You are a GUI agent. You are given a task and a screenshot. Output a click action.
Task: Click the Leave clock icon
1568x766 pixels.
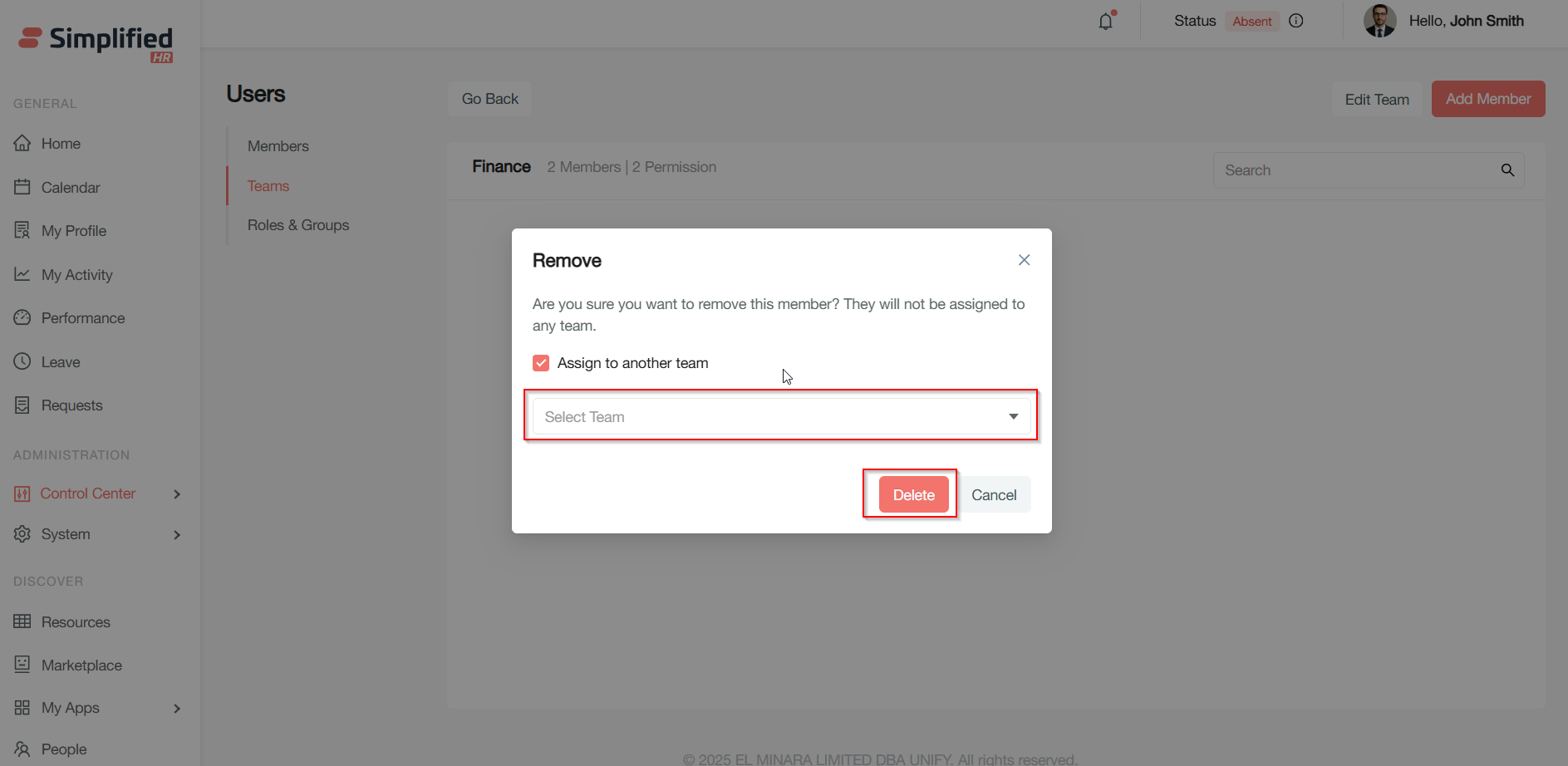[22, 361]
